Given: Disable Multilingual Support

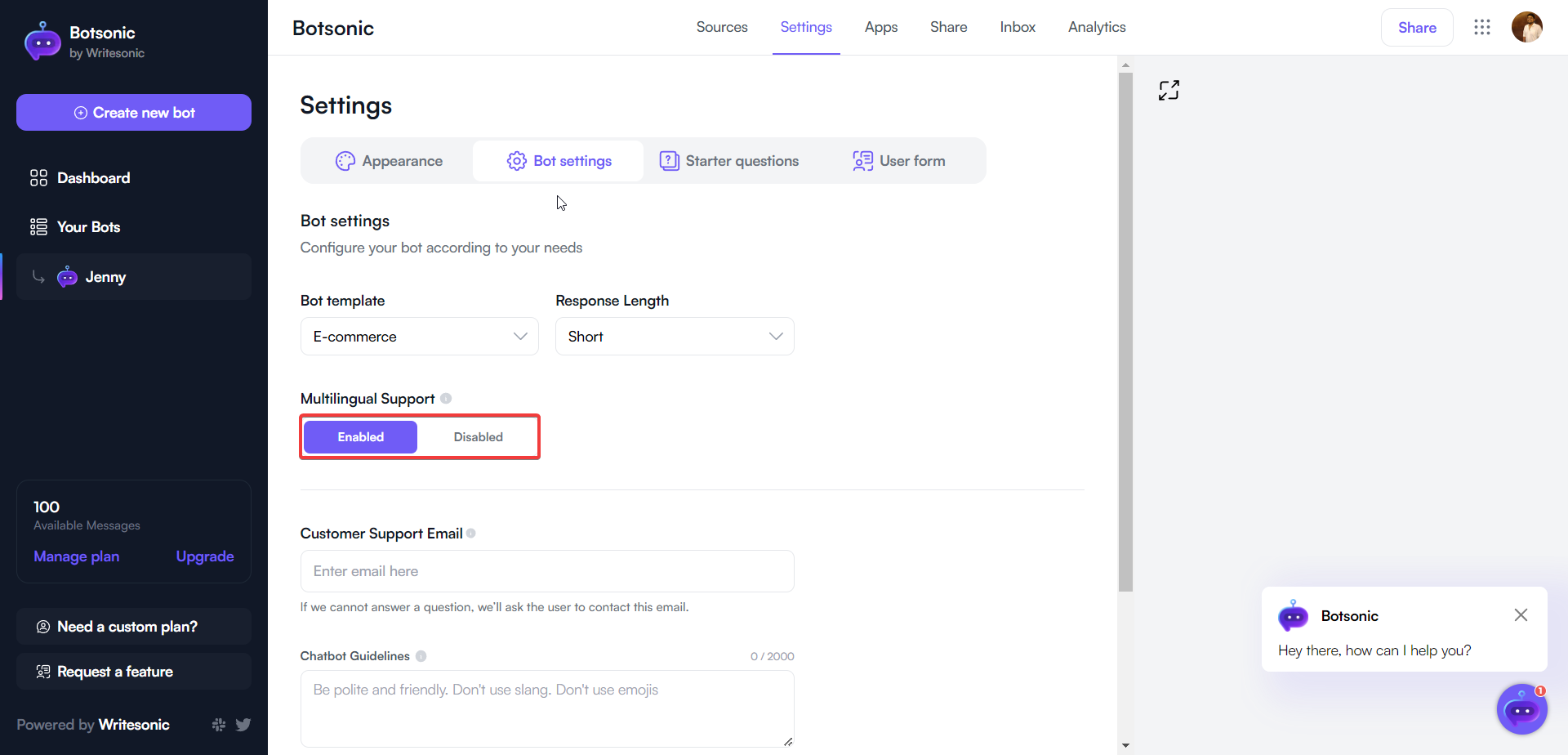Looking at the screenshot, I should 478,436.
